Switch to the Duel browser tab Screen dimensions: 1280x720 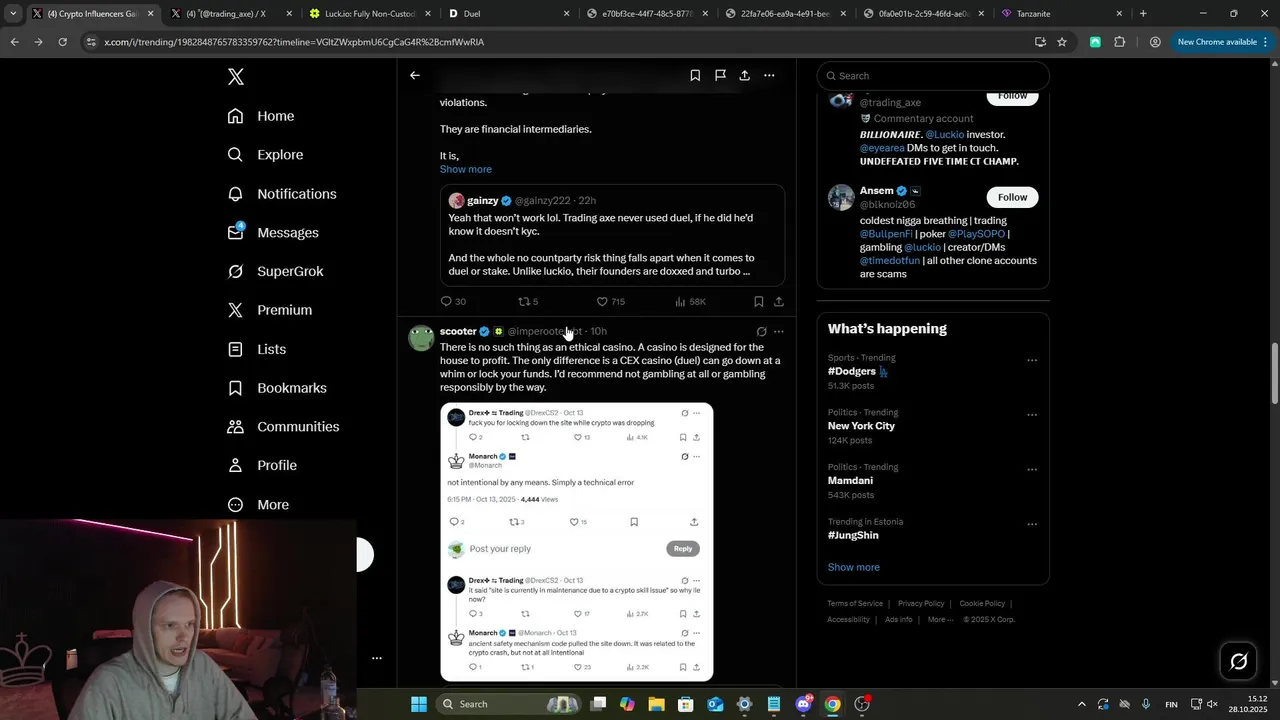tap(507, 14)
